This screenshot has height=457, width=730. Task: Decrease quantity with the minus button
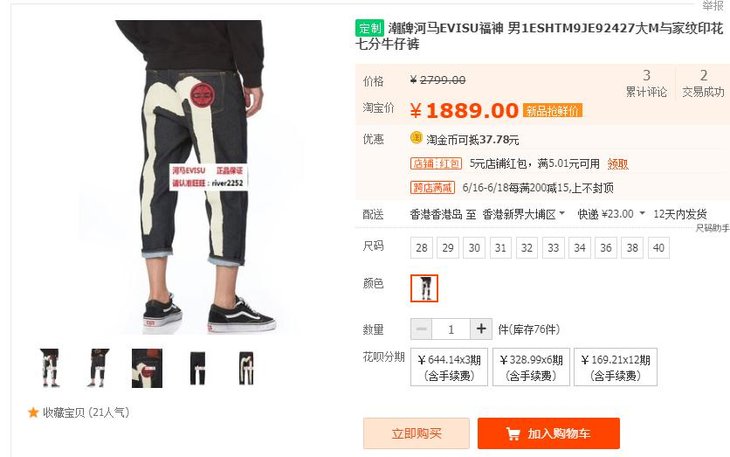point(421,329)
